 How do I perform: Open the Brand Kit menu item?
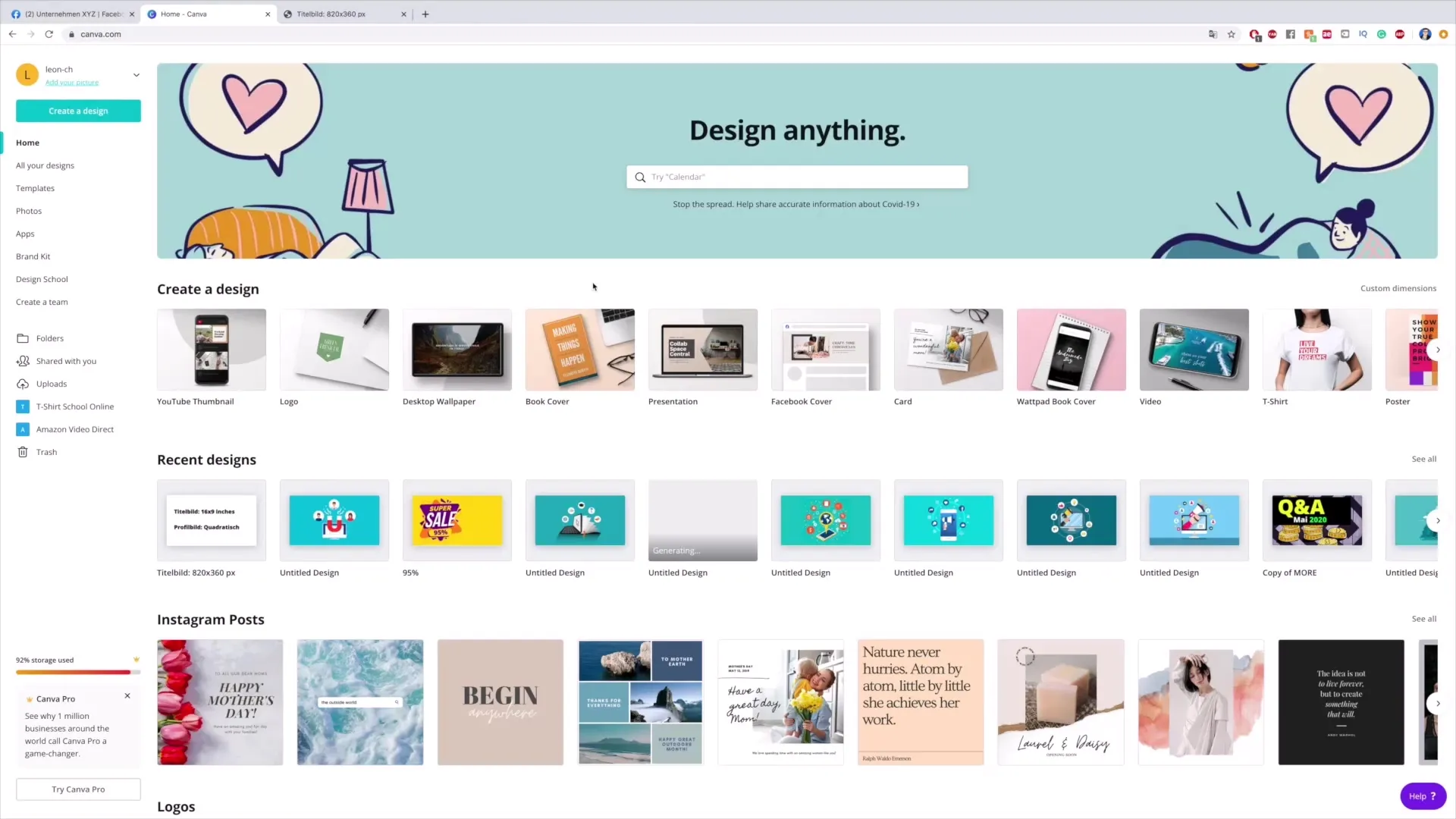pyautogui.click(x=32, y=256)
